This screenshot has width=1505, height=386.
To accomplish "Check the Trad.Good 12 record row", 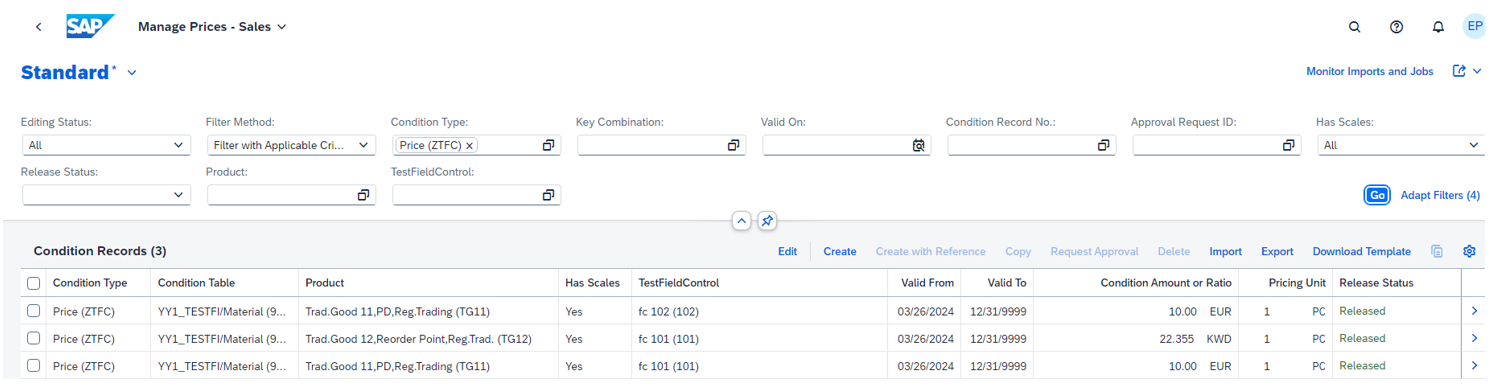I will [x=34, y=338].
